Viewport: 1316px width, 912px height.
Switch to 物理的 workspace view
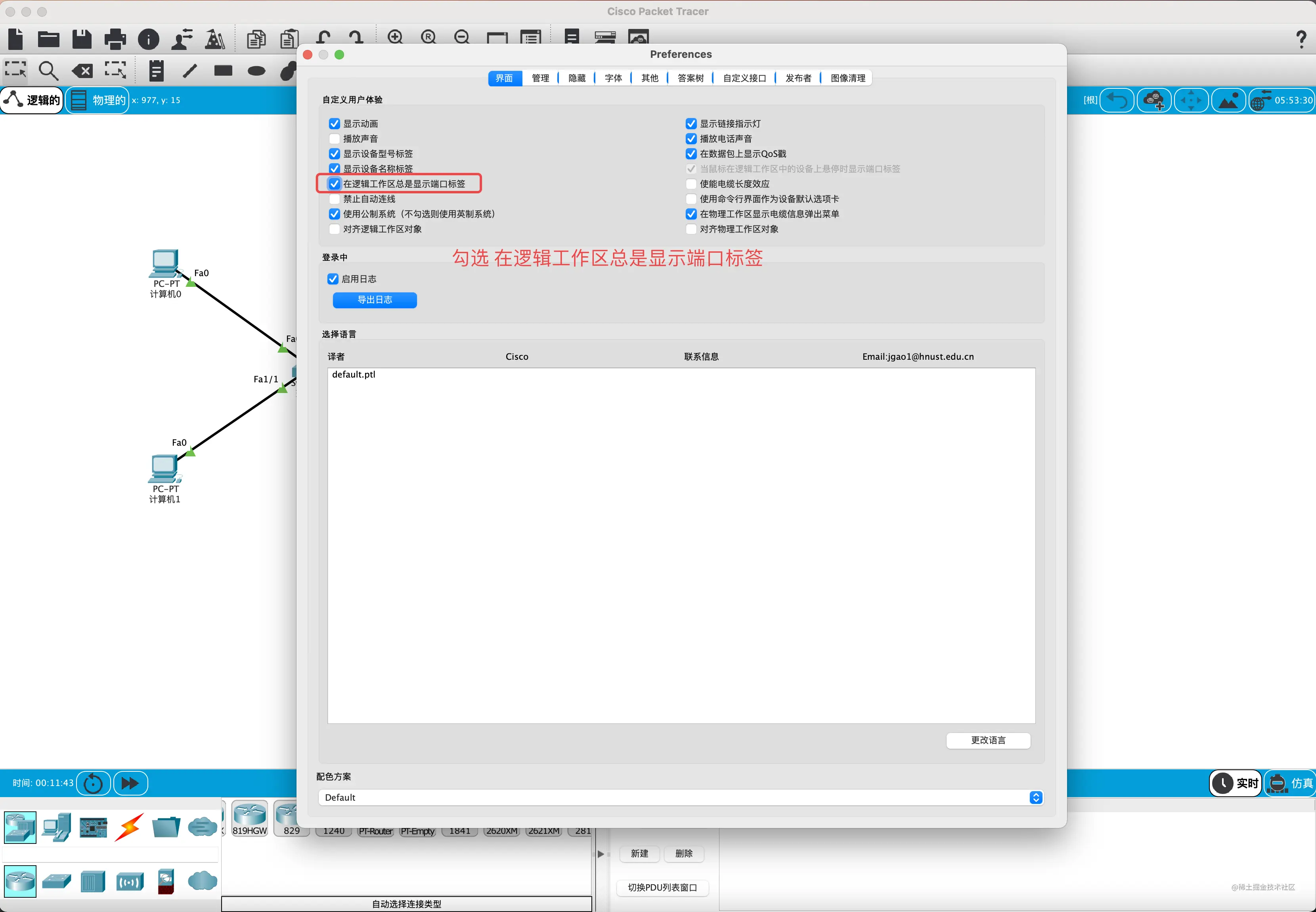click(98, 100)
